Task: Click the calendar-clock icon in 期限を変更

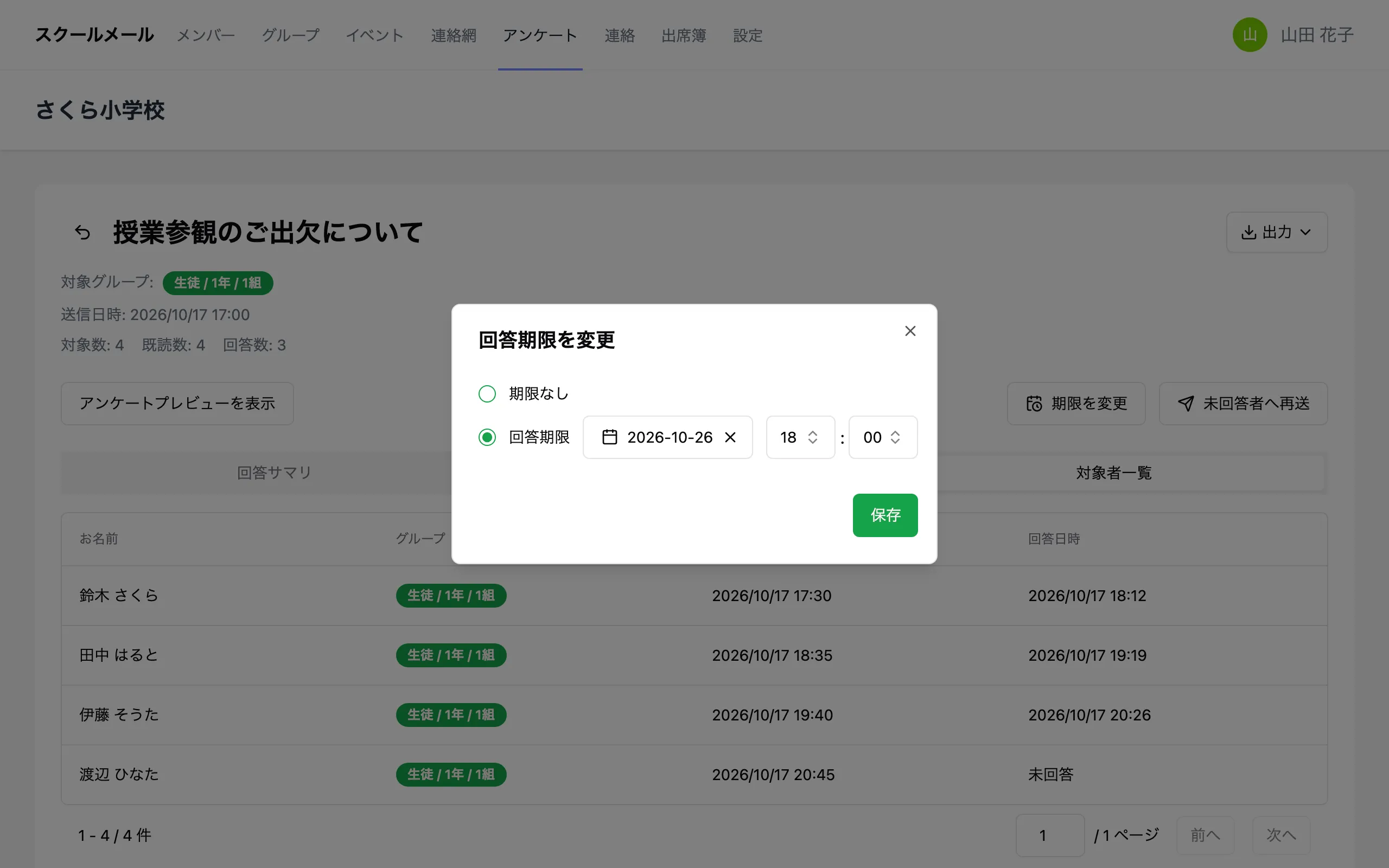Action: click(1034, 404)
